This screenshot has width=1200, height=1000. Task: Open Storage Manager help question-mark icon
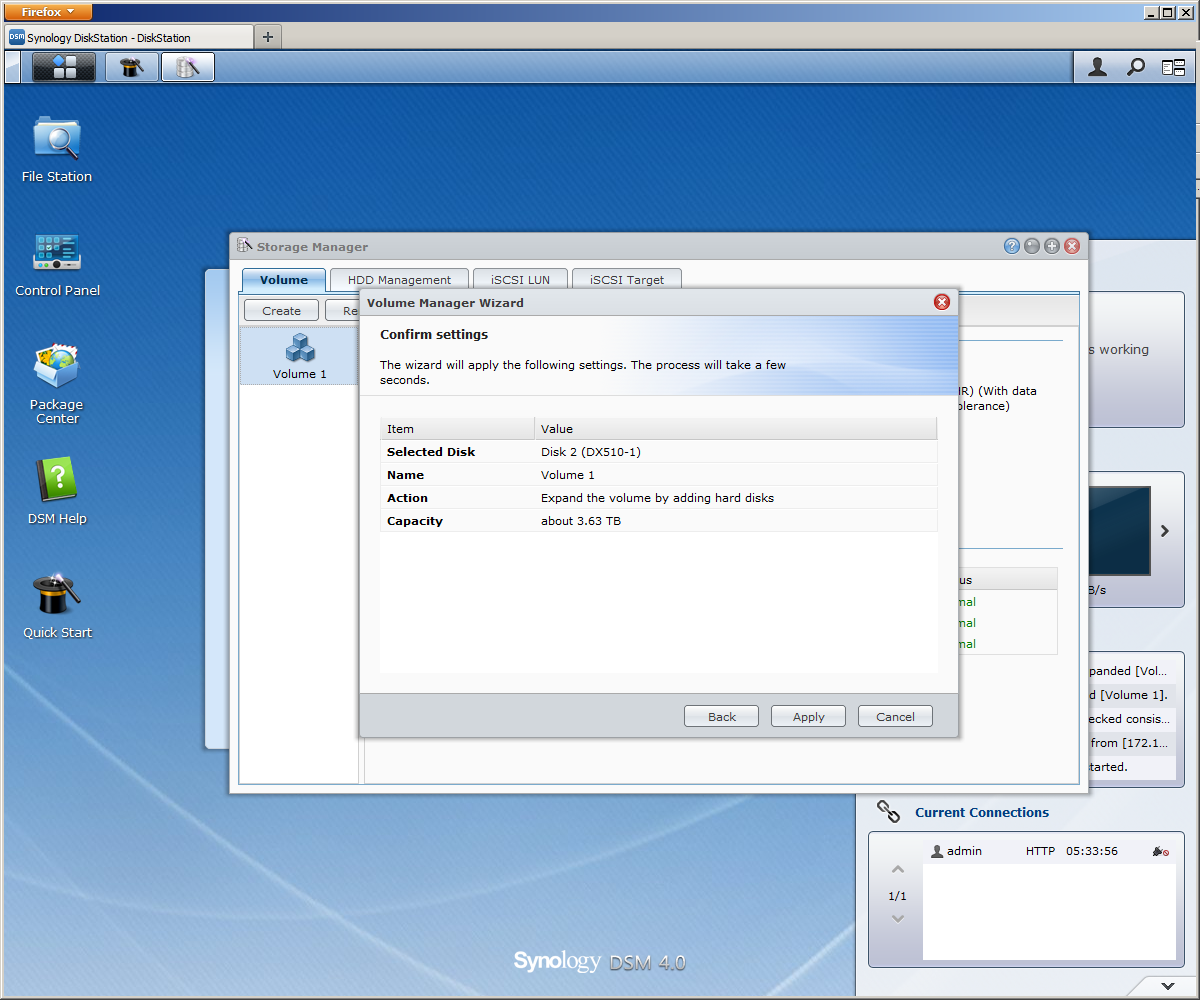pyautogui.click(x=1012, y=246)
